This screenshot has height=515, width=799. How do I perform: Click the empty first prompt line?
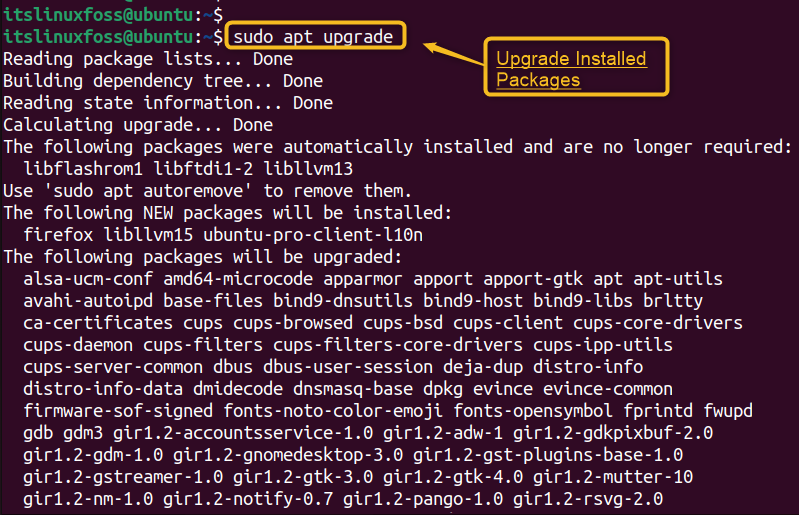(x=113, y=14)
